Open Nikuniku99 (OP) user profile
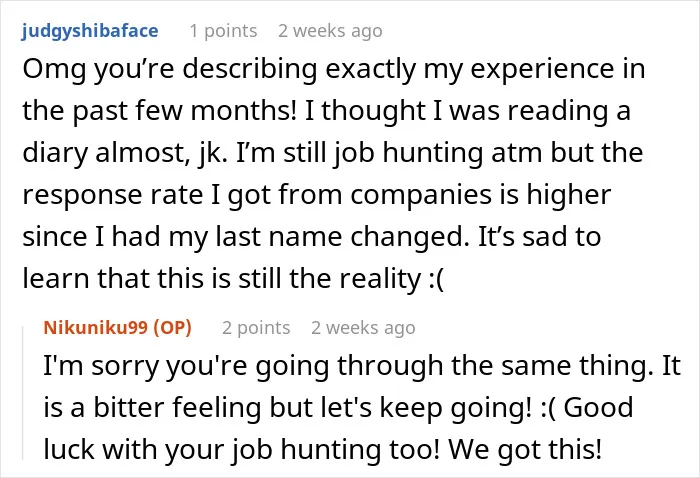The height and width of the screenshot is (478, 700). tap(117, 328)
